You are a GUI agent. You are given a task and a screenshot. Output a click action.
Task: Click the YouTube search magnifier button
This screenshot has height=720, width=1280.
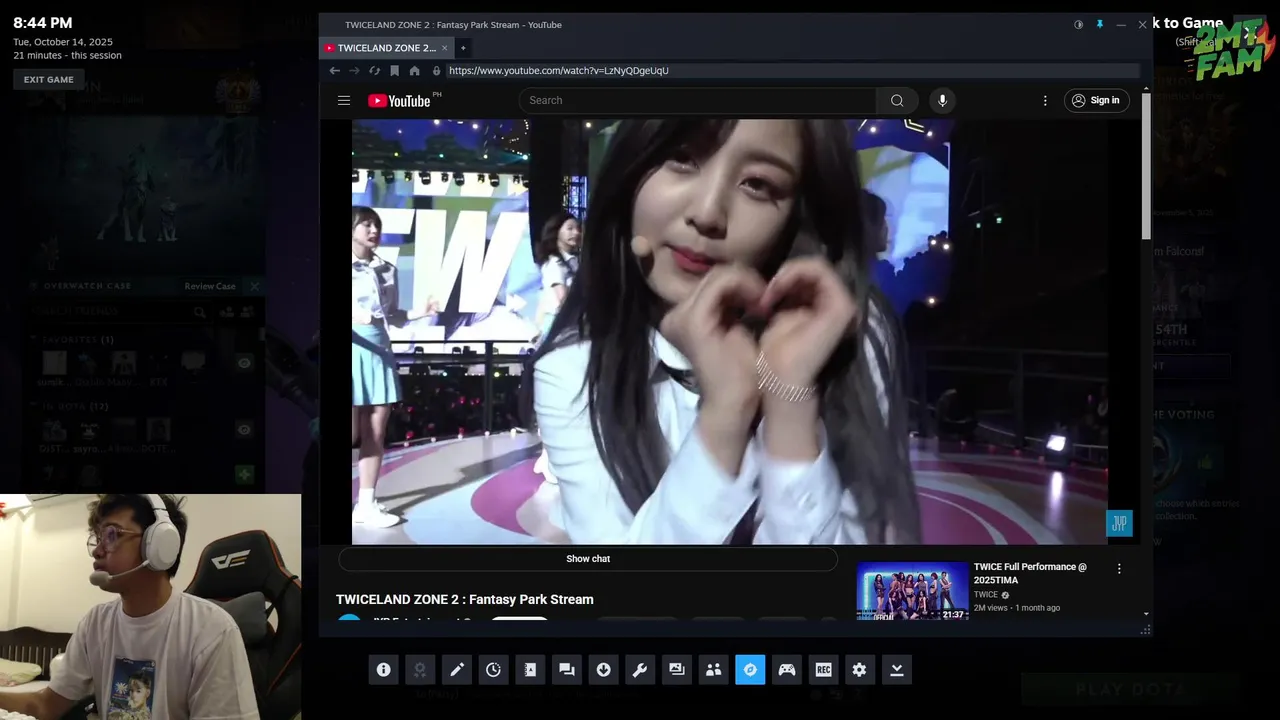coord(897,100)
